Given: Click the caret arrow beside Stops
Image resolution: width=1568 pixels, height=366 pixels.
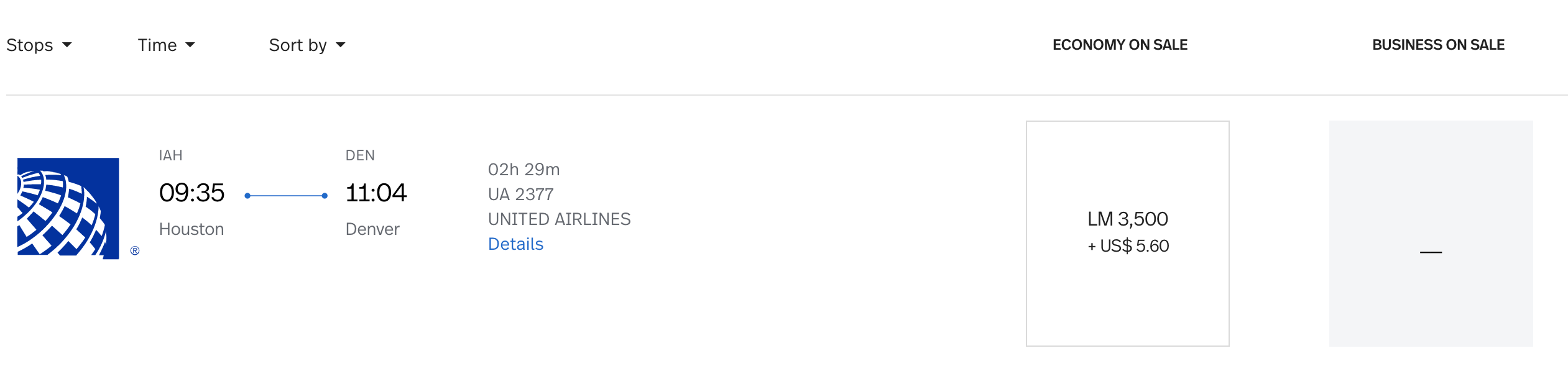Looking at the screenshot, I should [67, 45].
